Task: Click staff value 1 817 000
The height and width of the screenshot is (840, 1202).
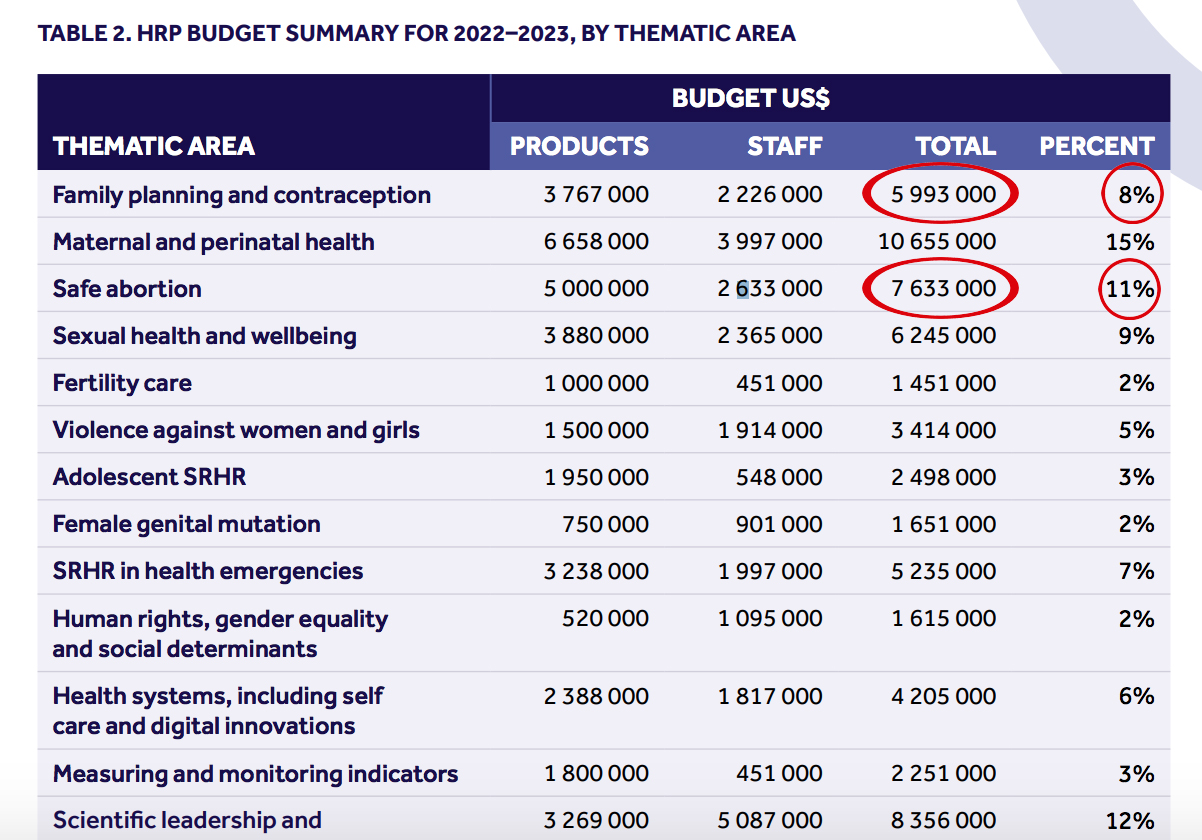Action: pyautogui.click(x=770, y=696)
